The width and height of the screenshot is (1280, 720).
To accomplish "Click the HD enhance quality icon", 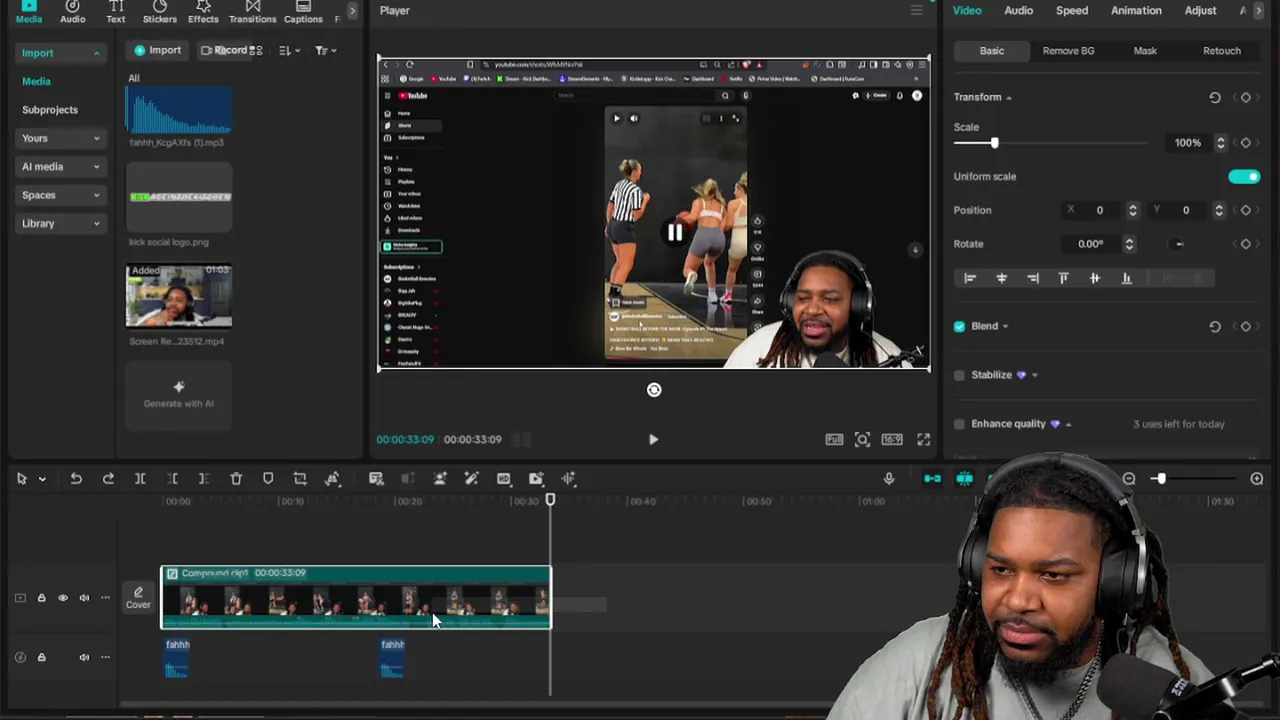I will 504,479.
